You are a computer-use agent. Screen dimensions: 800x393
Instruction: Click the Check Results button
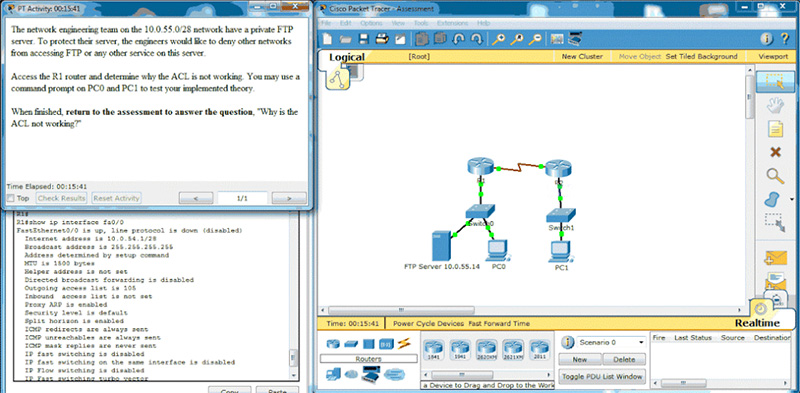62,198
